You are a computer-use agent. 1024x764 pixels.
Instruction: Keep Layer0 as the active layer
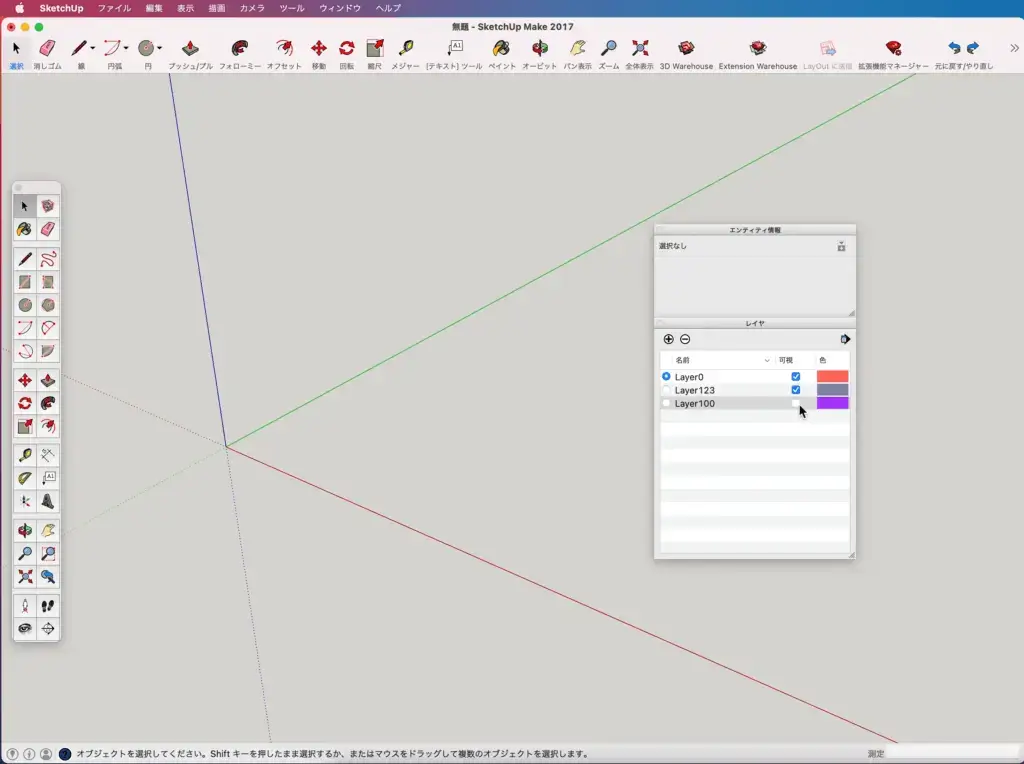tap(666, 377)
